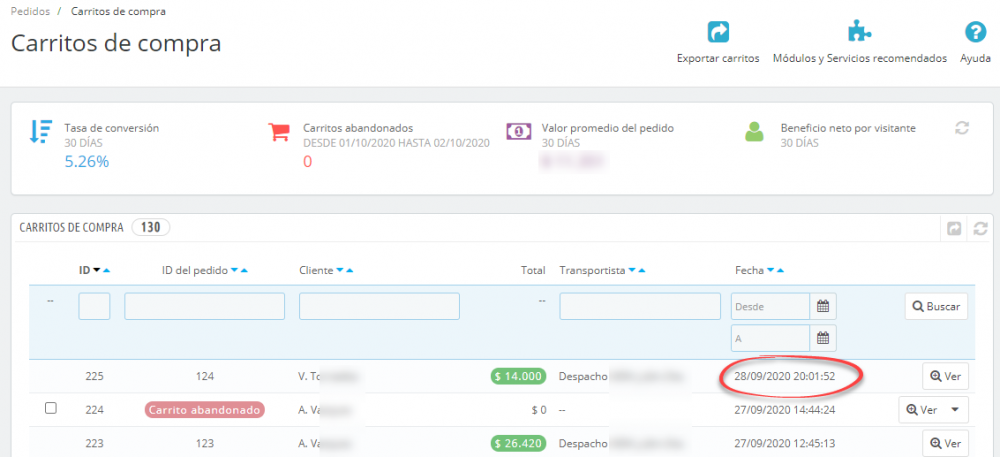The height and width of the screenshot is (457, 1000).
Task: Expand dropdown arrow next to Ver for cart 224
Action: [955, 410]
